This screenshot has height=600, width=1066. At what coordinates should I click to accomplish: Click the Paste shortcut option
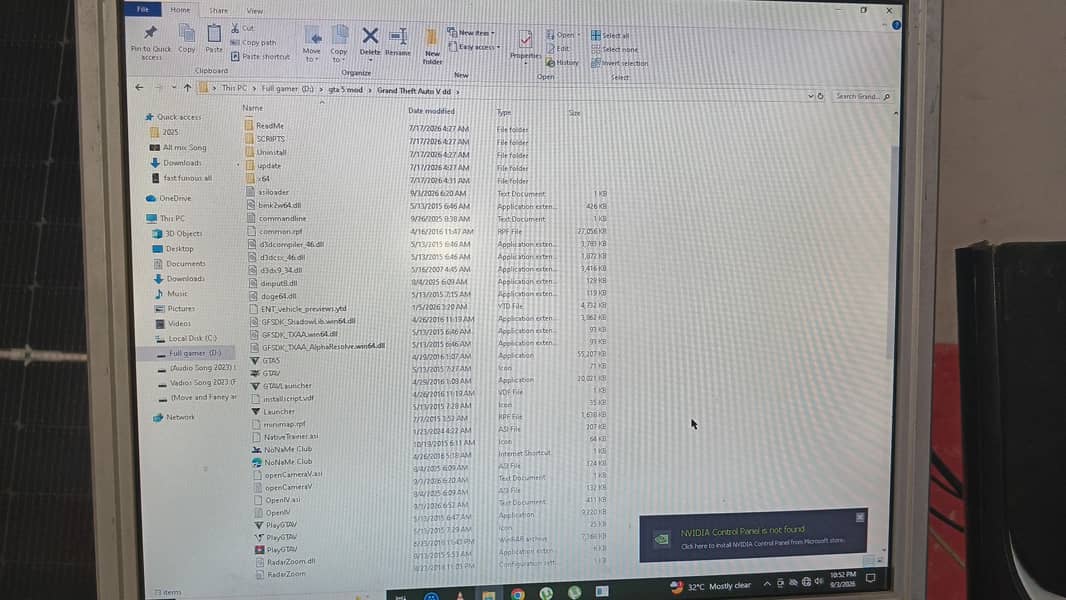(x=260, y=56)
